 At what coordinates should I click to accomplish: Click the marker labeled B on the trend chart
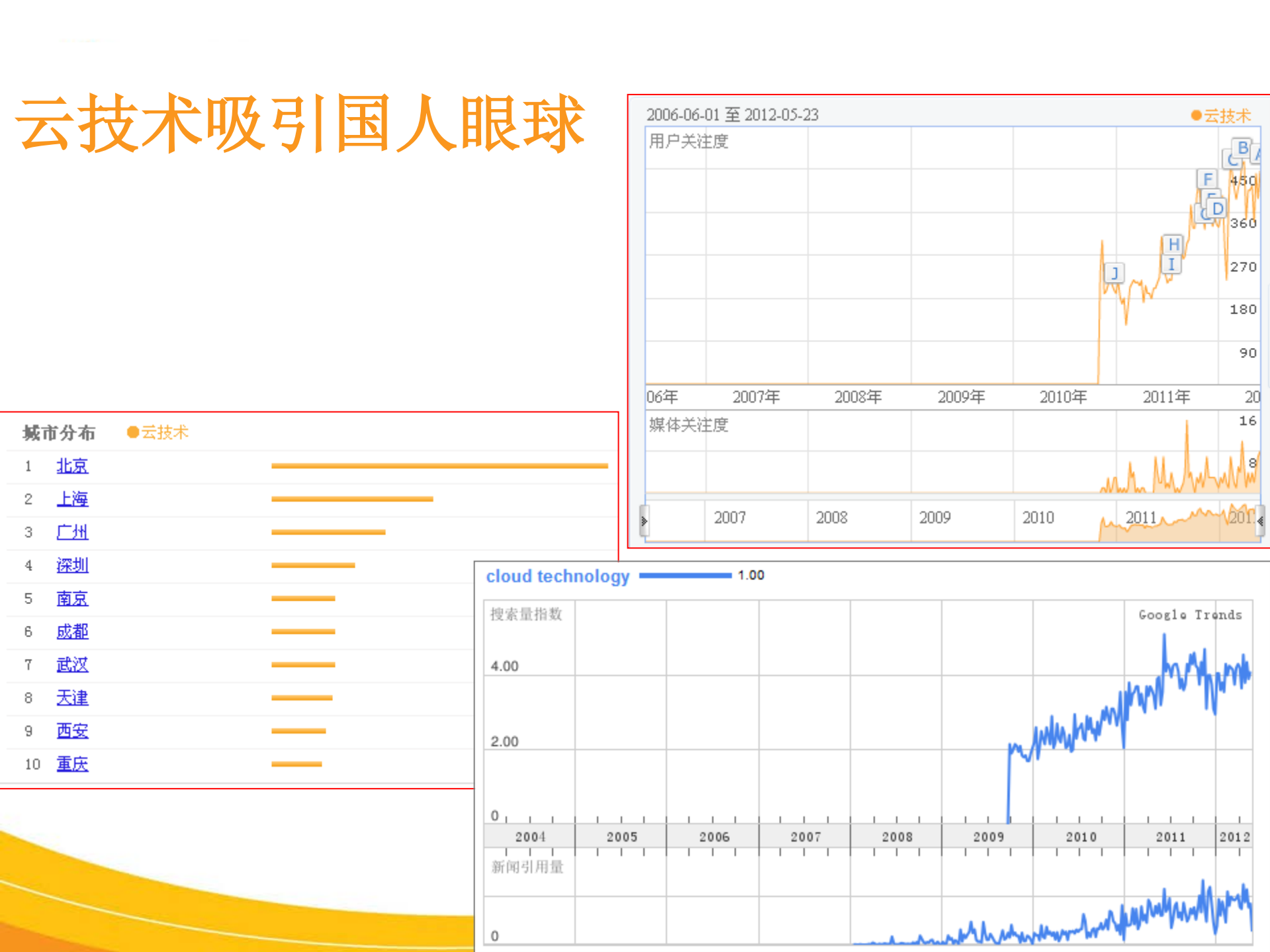(1242, 148)
